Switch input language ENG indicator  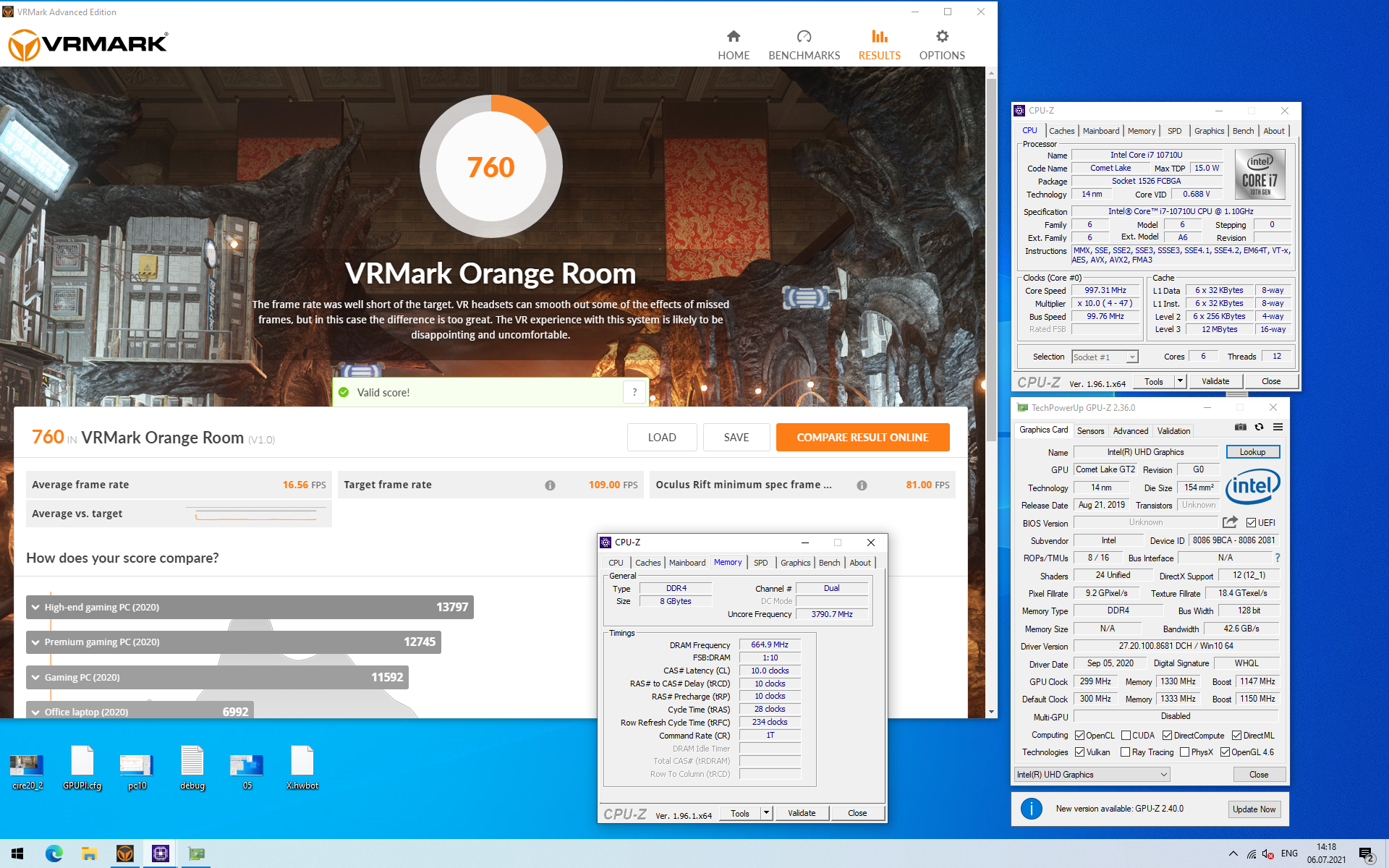1289,854
